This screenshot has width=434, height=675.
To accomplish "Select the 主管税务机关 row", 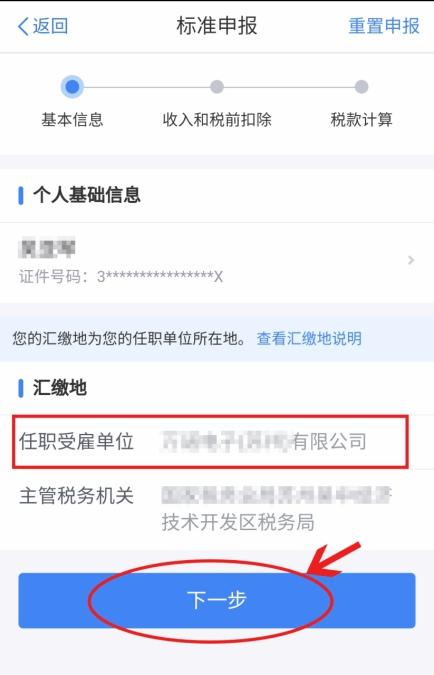I will [217, 509].
